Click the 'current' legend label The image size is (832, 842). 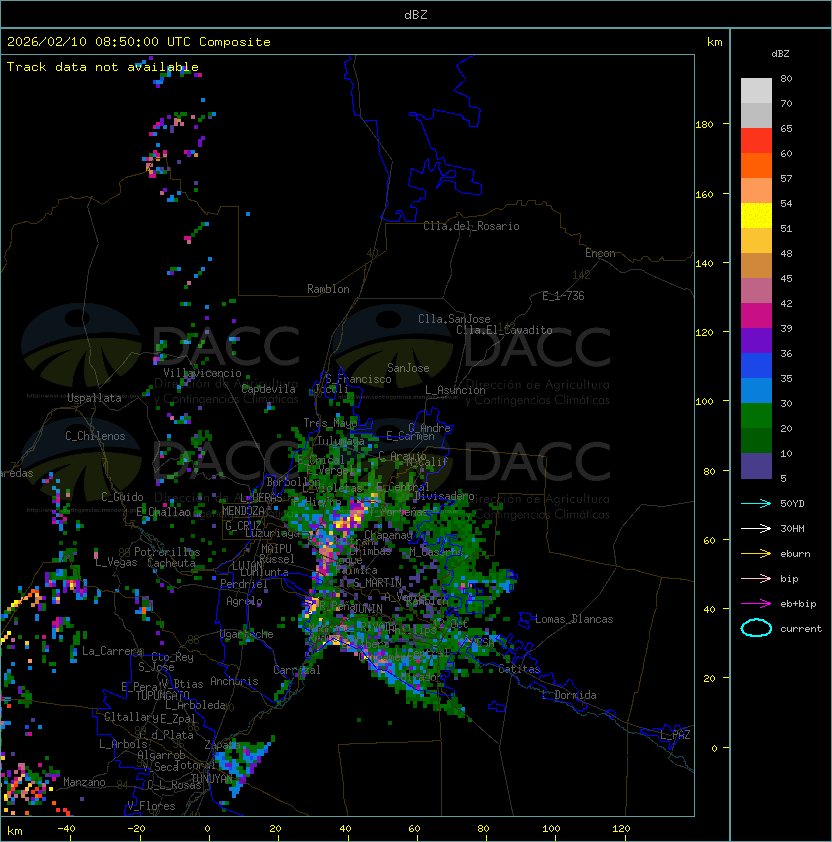click(x=801, y=629)
